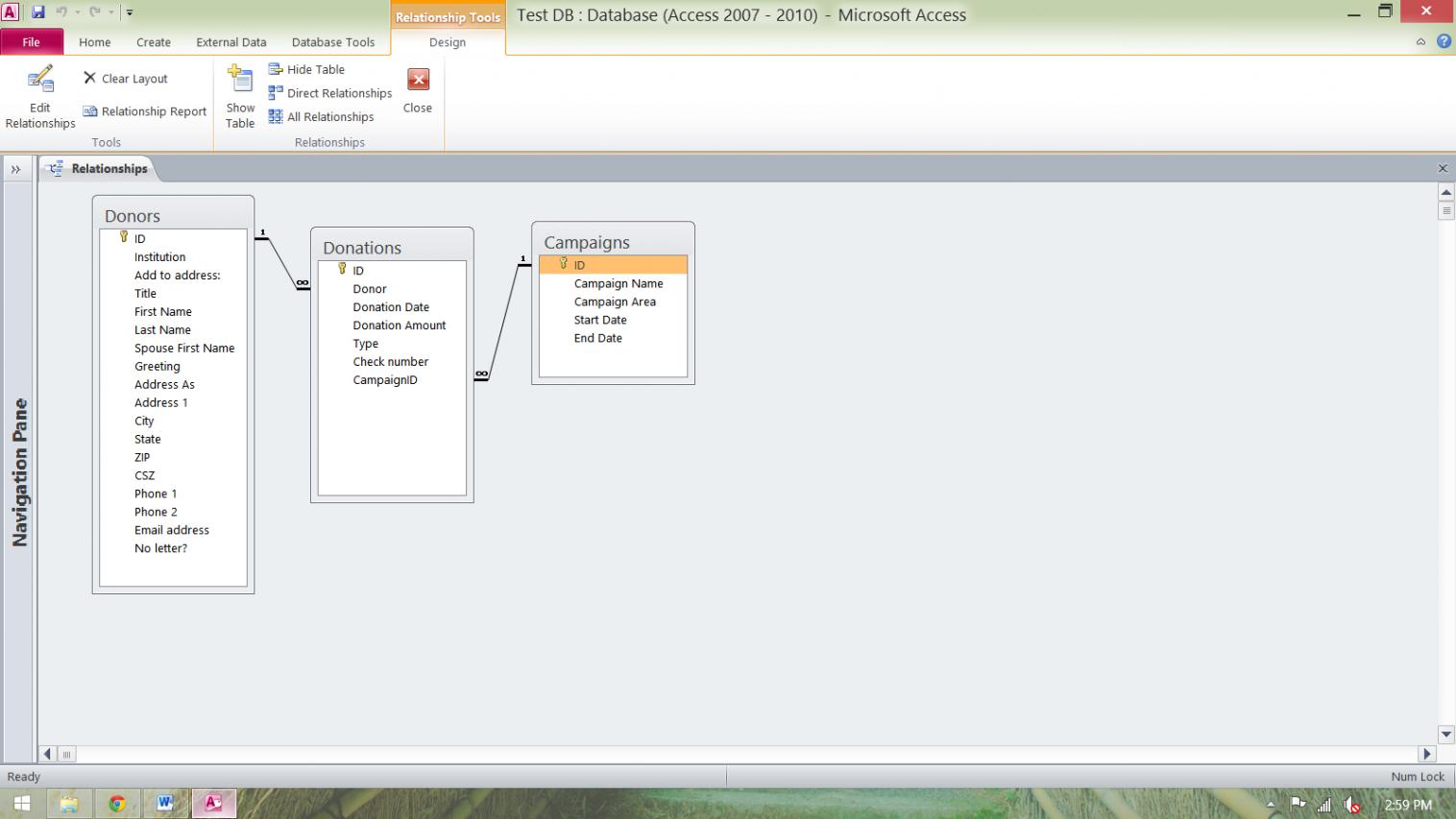Select the CSZ field in Donors
1456x819 pixels.
173,476
